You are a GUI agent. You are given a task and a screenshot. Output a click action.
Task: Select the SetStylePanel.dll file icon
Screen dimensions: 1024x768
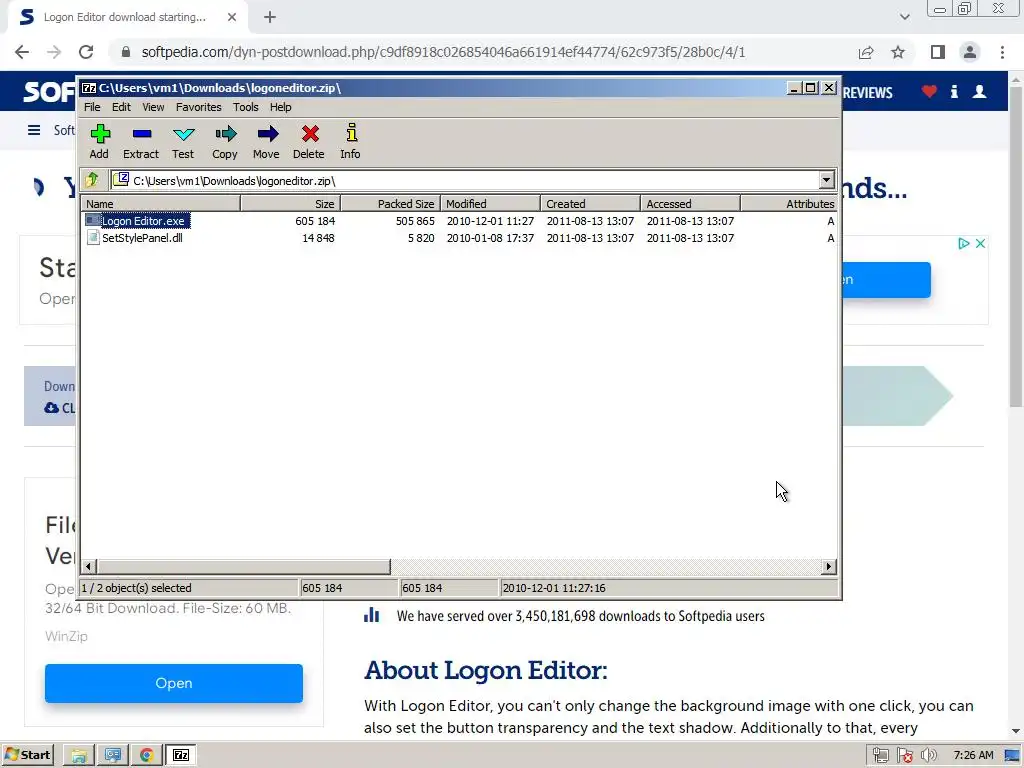93,238
